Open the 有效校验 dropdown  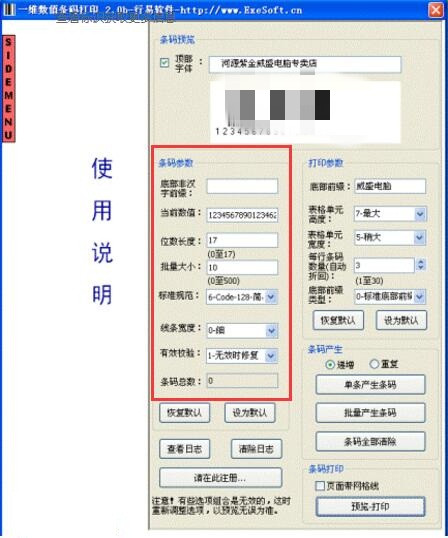242,356
